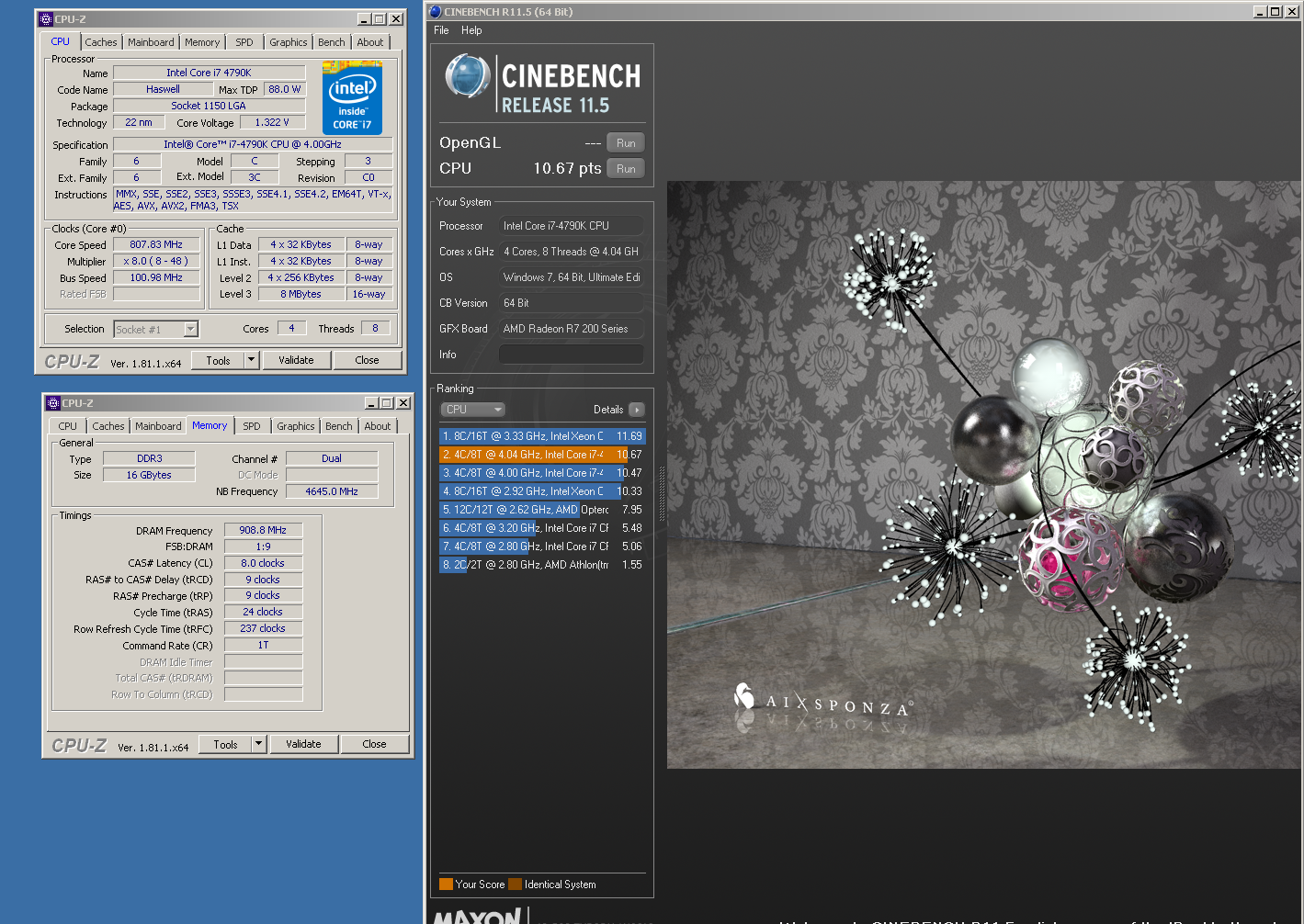Click the Core Voltage value 1.322 V

click(272, 122)
